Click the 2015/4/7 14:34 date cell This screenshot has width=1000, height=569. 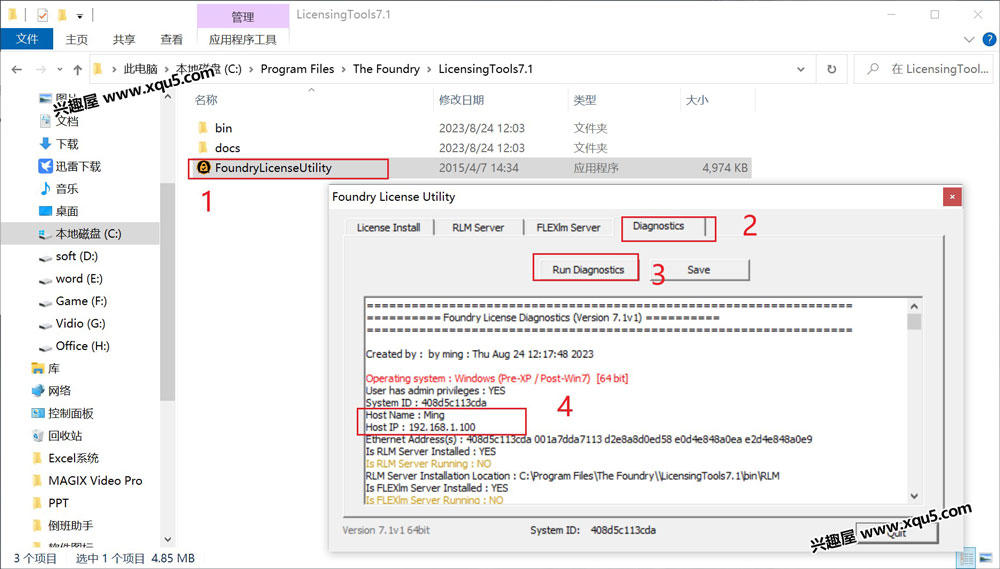[479, 168]
